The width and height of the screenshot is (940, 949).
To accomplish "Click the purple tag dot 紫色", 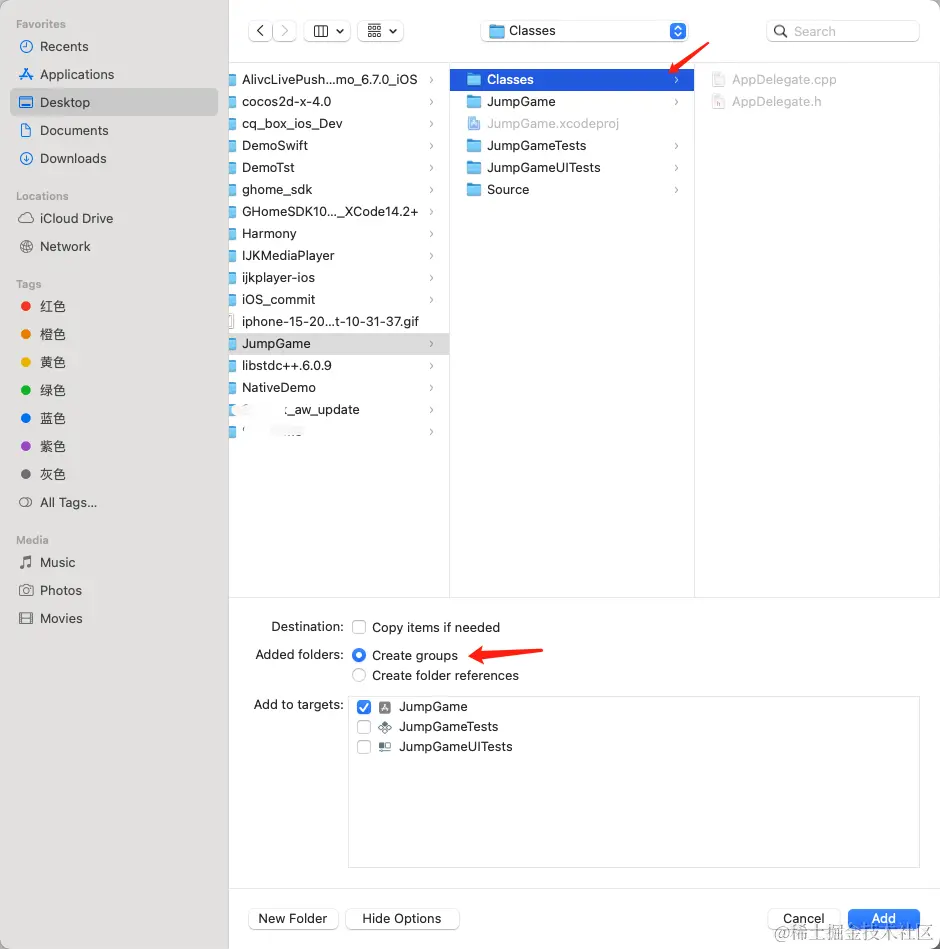I will [25, 446].
